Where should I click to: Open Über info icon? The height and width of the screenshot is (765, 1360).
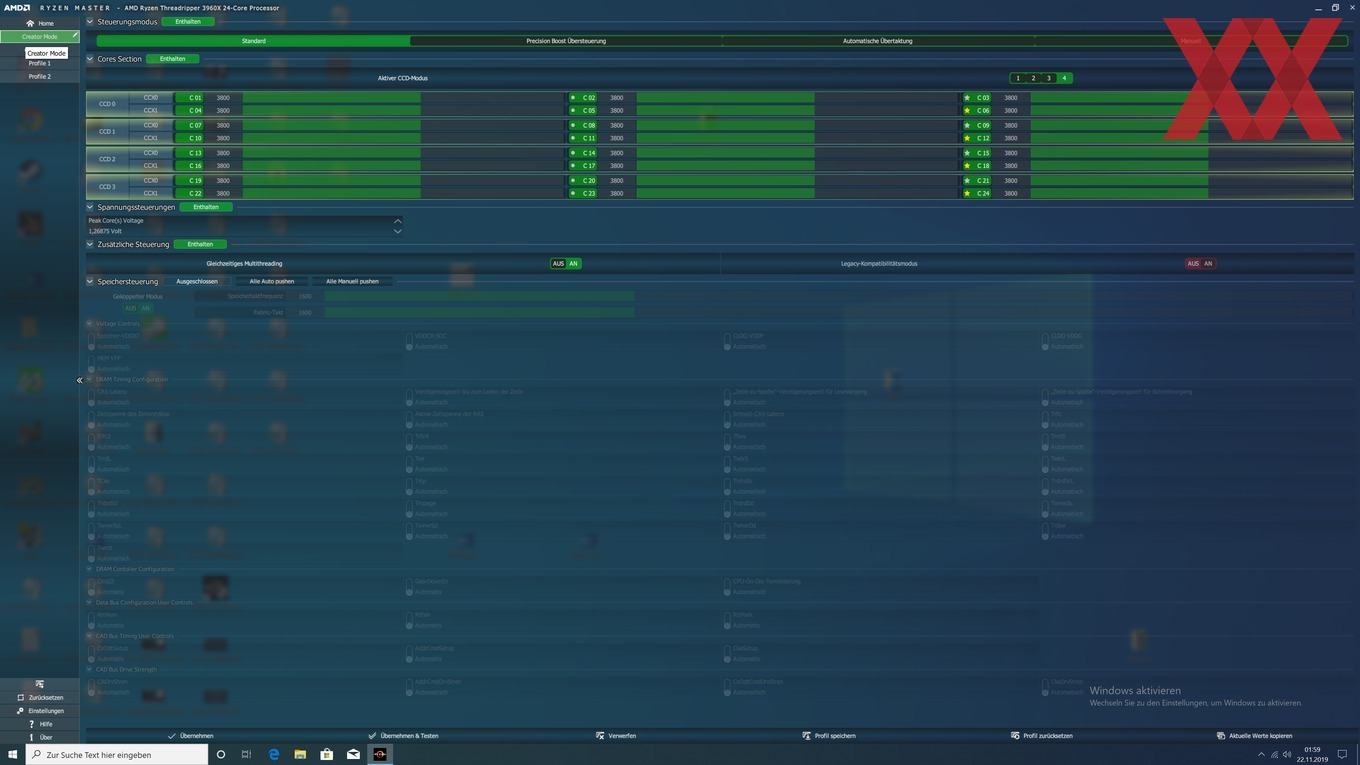(x=32, y=737)
